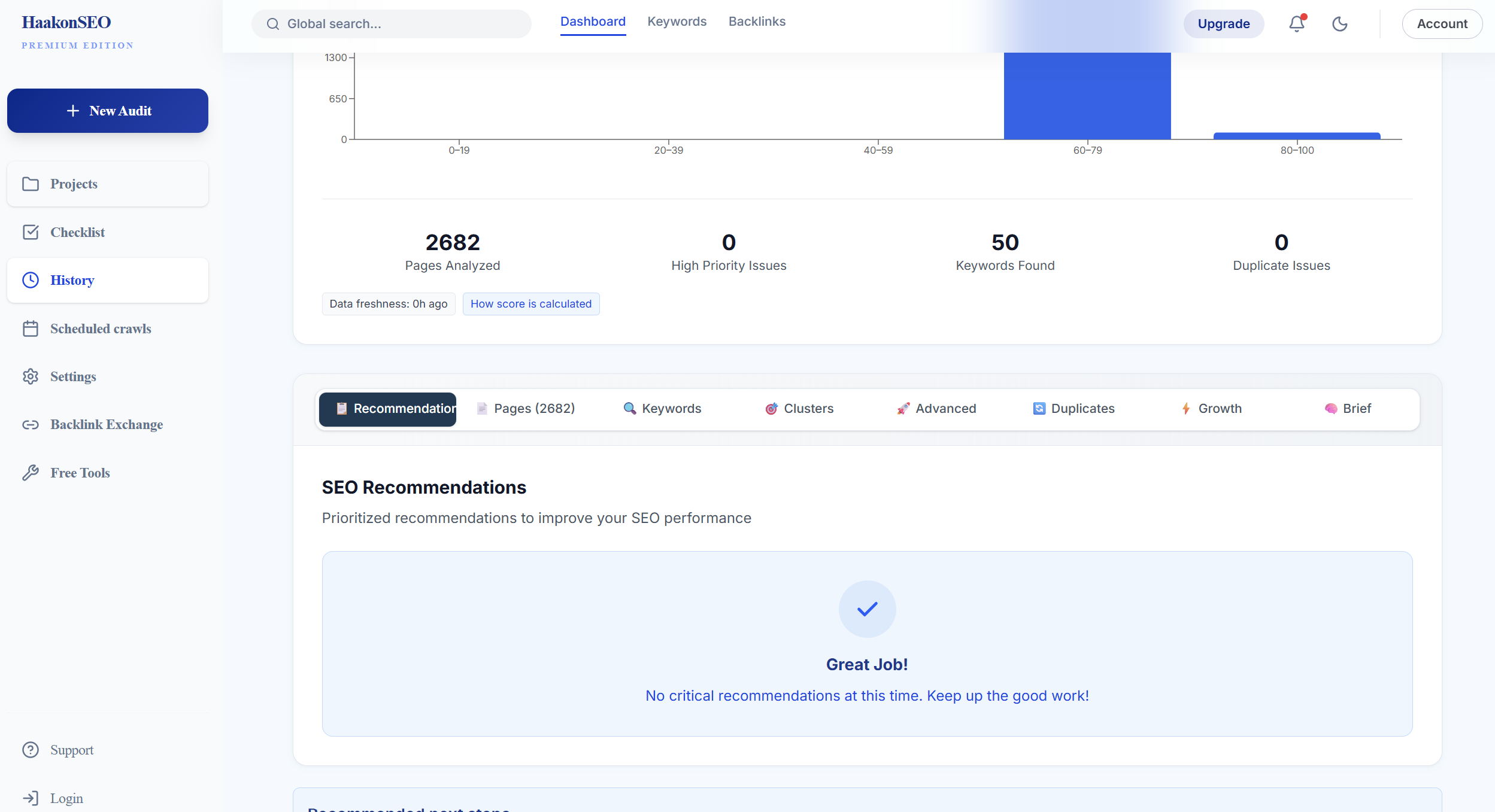Click the Scheduled crawls calendar icon

pos(31,329)
